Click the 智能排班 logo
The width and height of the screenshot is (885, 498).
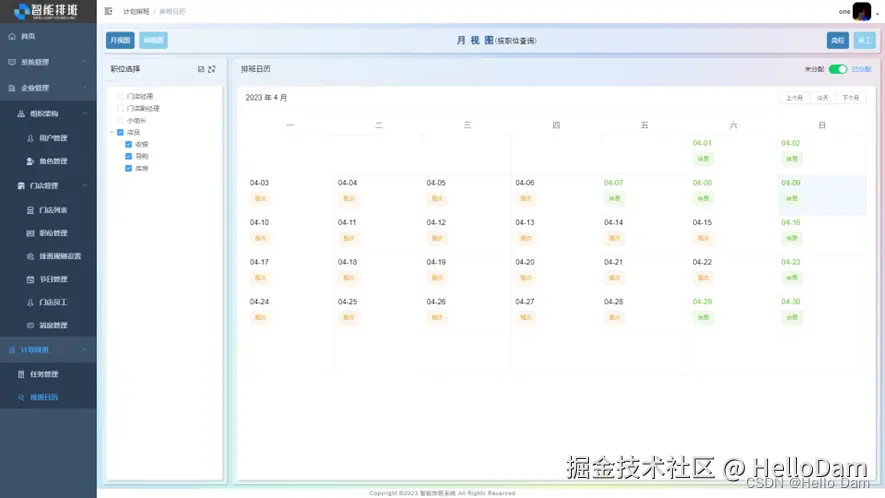pyautogui.click(x=46, y=11)
